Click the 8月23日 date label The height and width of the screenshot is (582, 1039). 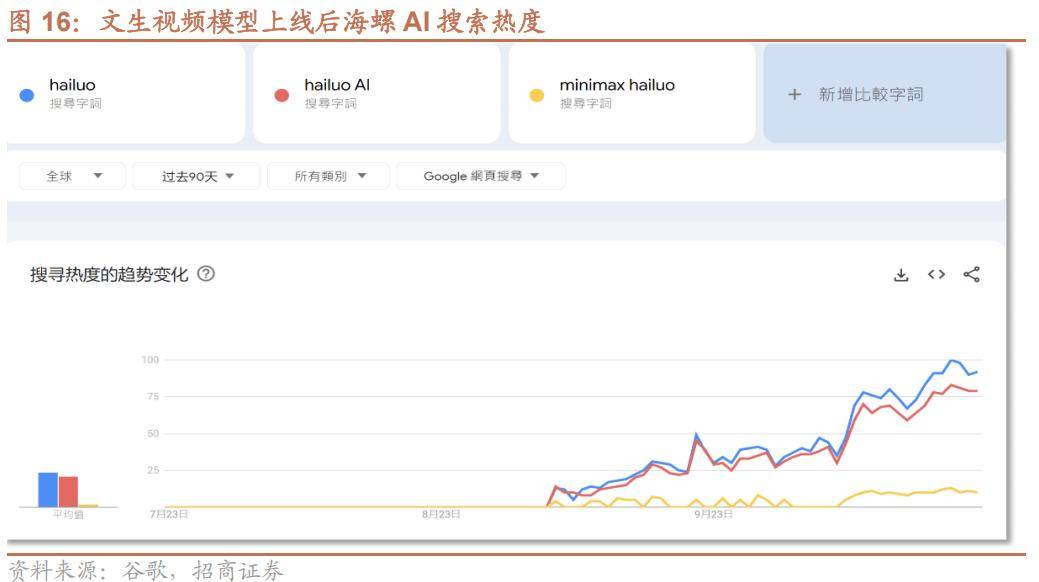tap(441, 514)
